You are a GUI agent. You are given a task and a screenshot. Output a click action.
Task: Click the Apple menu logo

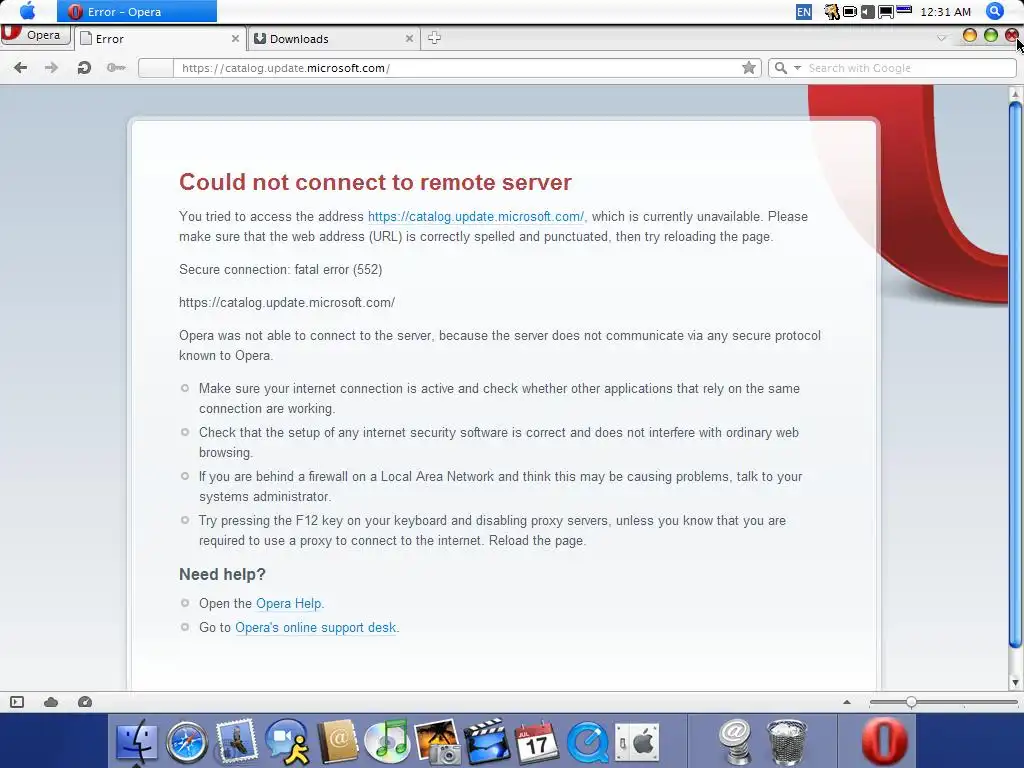tap(27, 11)
